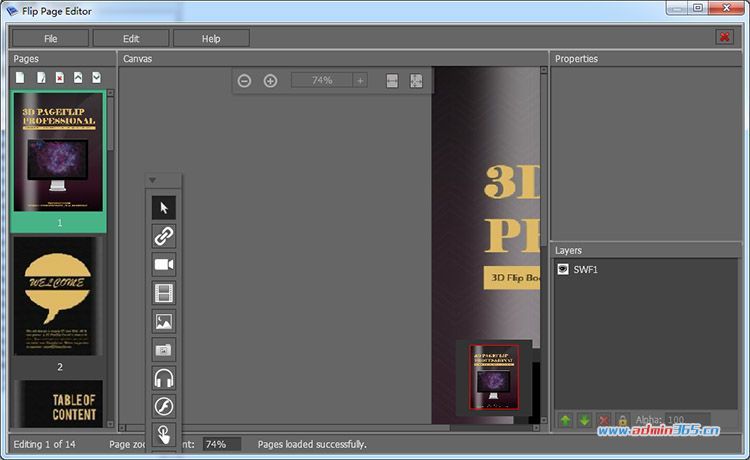Click the 3D Flip Book label on canvas
Viewport: 750px width, 460px height.
coord(512,277)
